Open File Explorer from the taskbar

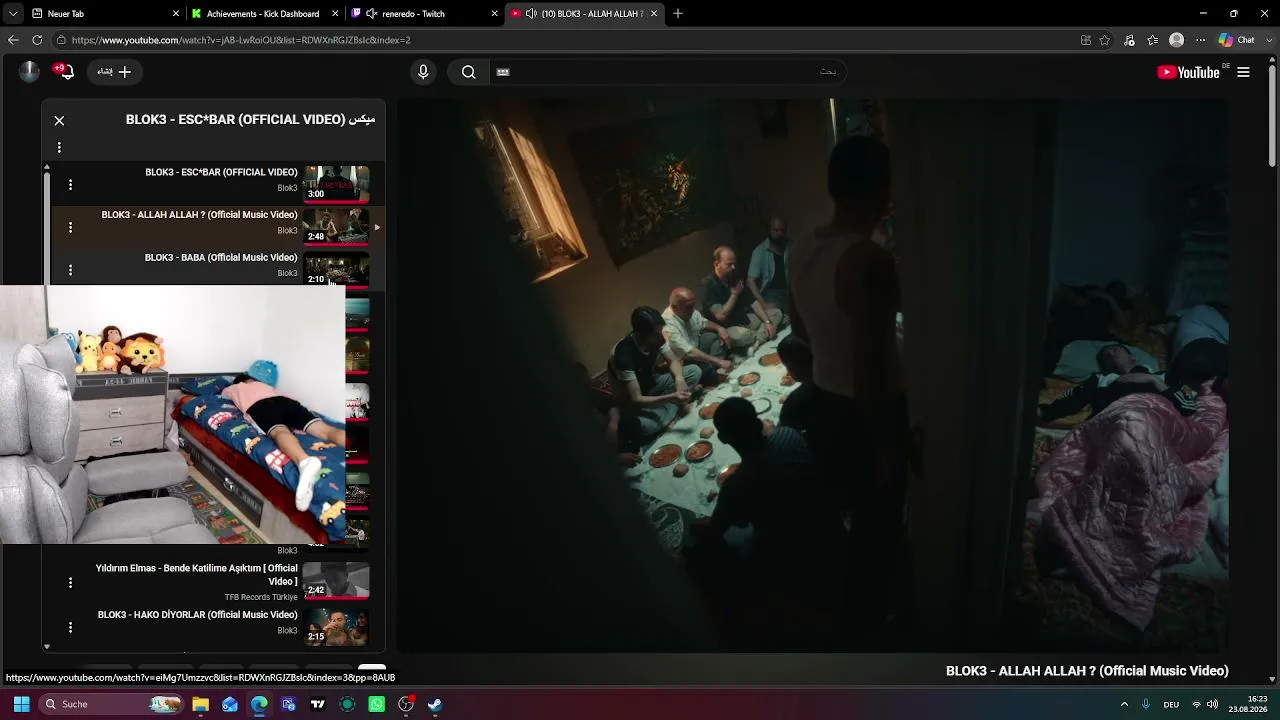[201, 704]
